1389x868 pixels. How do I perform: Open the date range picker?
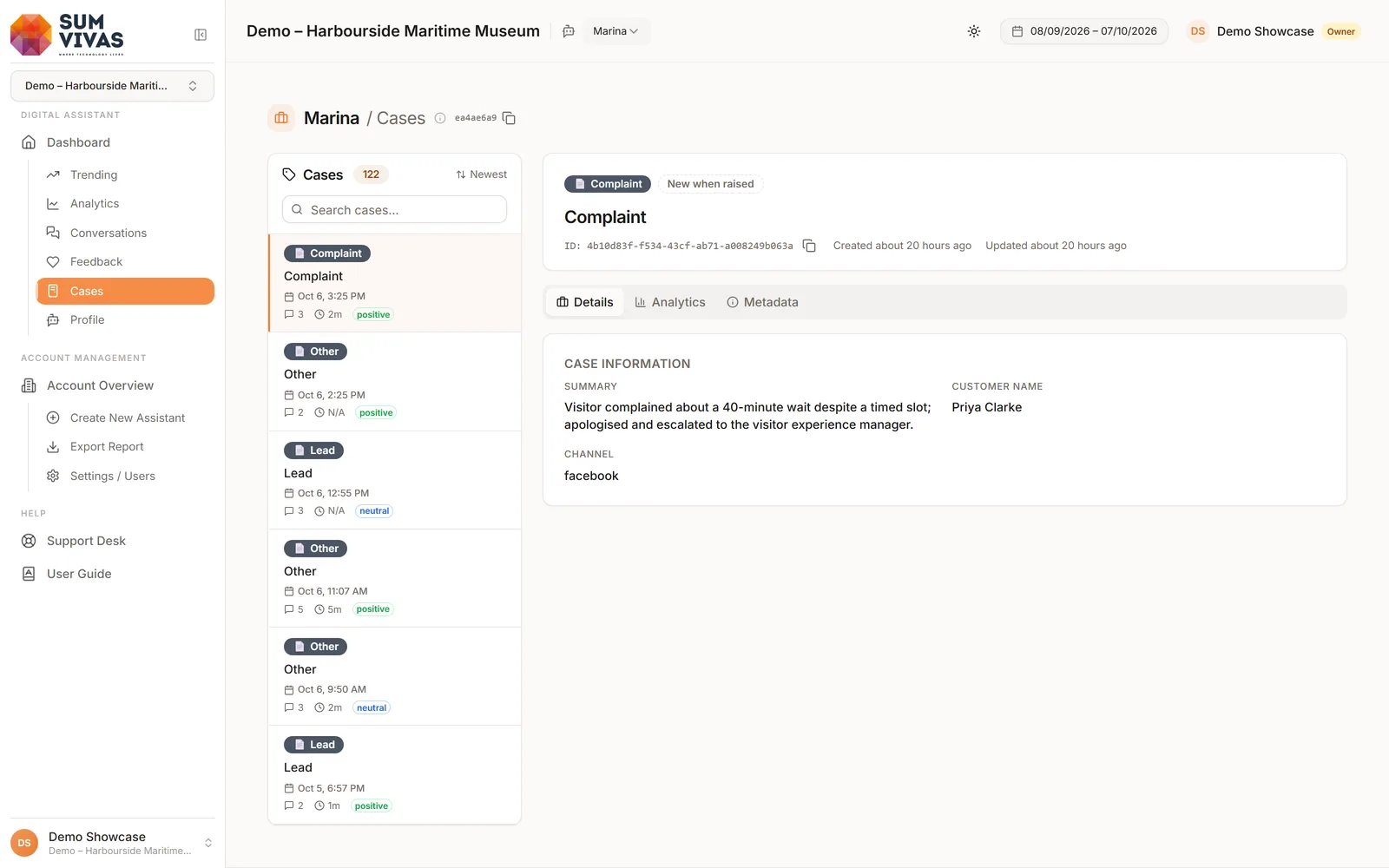coord(1084,31)
